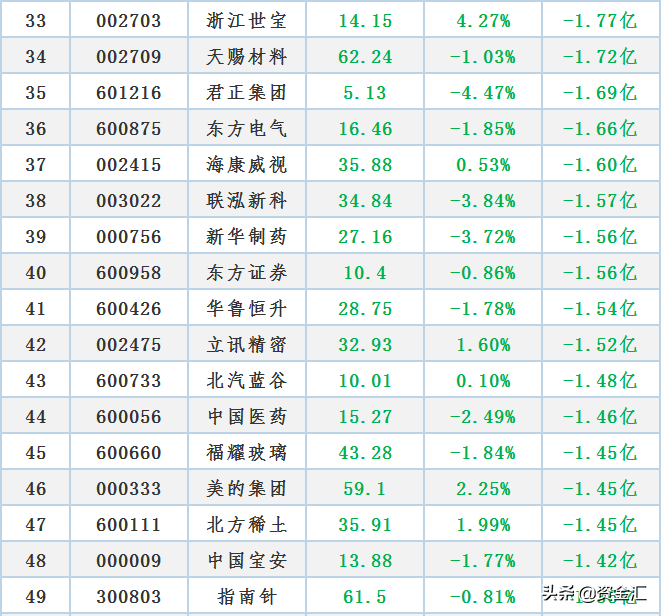Select stock code 002703
This screenshot has width=661, height=616.
(x=129, y=21)
